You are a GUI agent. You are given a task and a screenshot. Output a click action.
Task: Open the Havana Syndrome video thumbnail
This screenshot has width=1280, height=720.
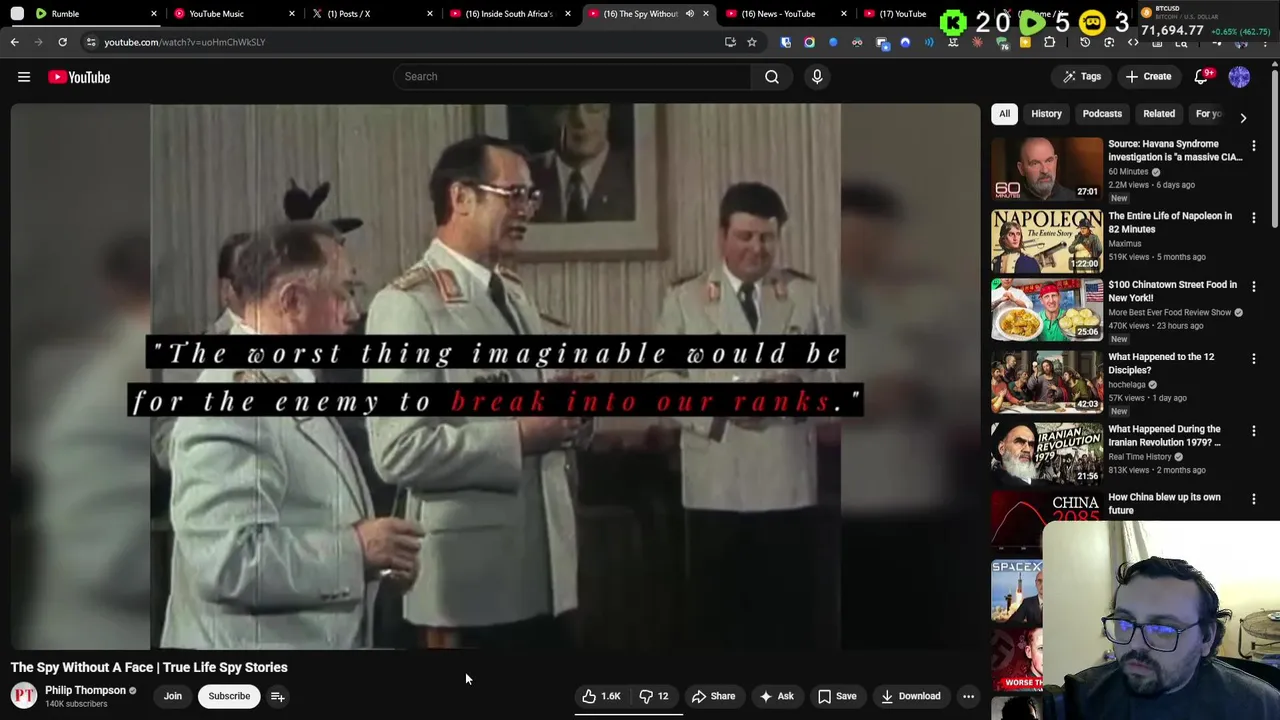click(x=1047, y=168)
